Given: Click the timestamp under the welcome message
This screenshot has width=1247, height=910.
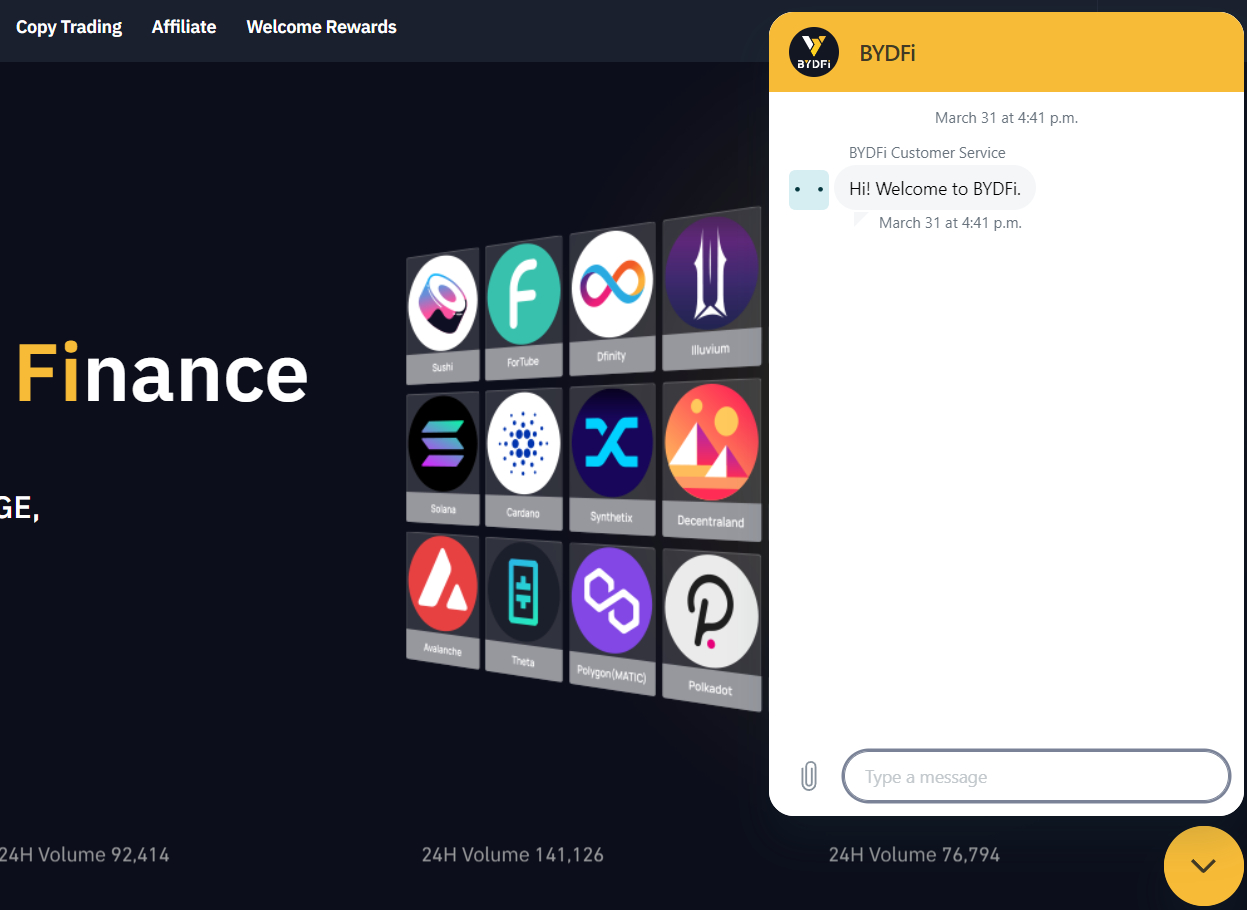Looking at the screenshot, I should (950, 223).
